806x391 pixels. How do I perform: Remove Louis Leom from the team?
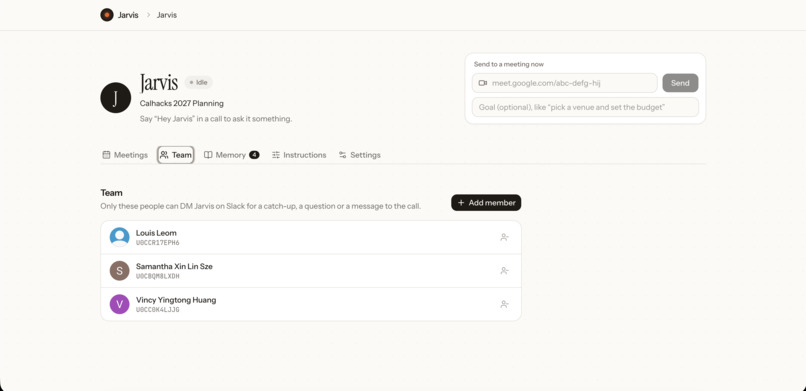tap(504, 237)
